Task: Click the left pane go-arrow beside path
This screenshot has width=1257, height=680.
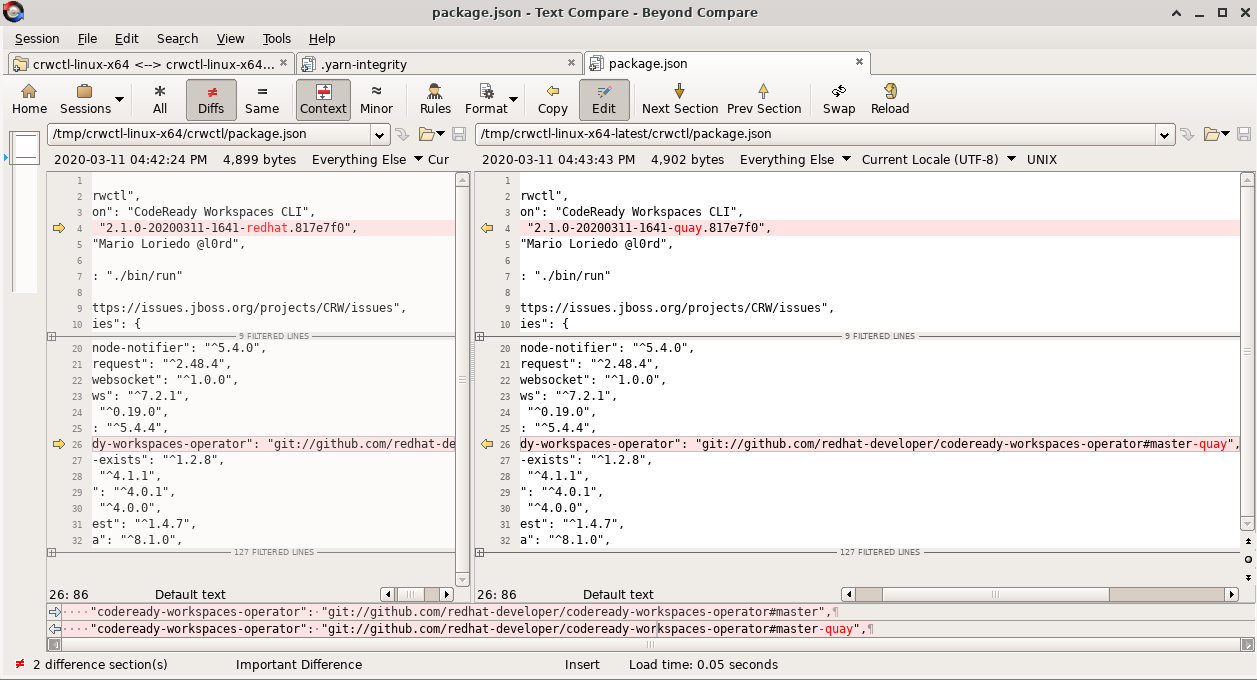Action: click(403, 134)
